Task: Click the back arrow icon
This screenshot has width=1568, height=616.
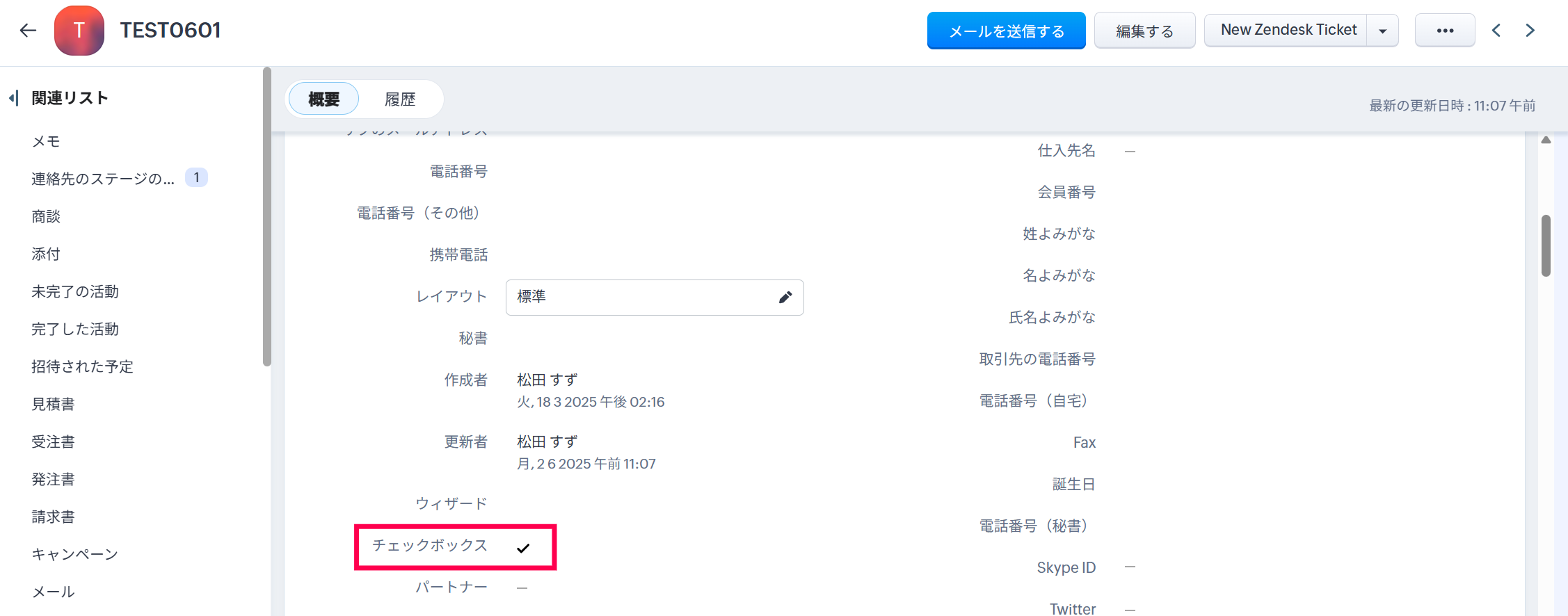Action: pos(28,31)
